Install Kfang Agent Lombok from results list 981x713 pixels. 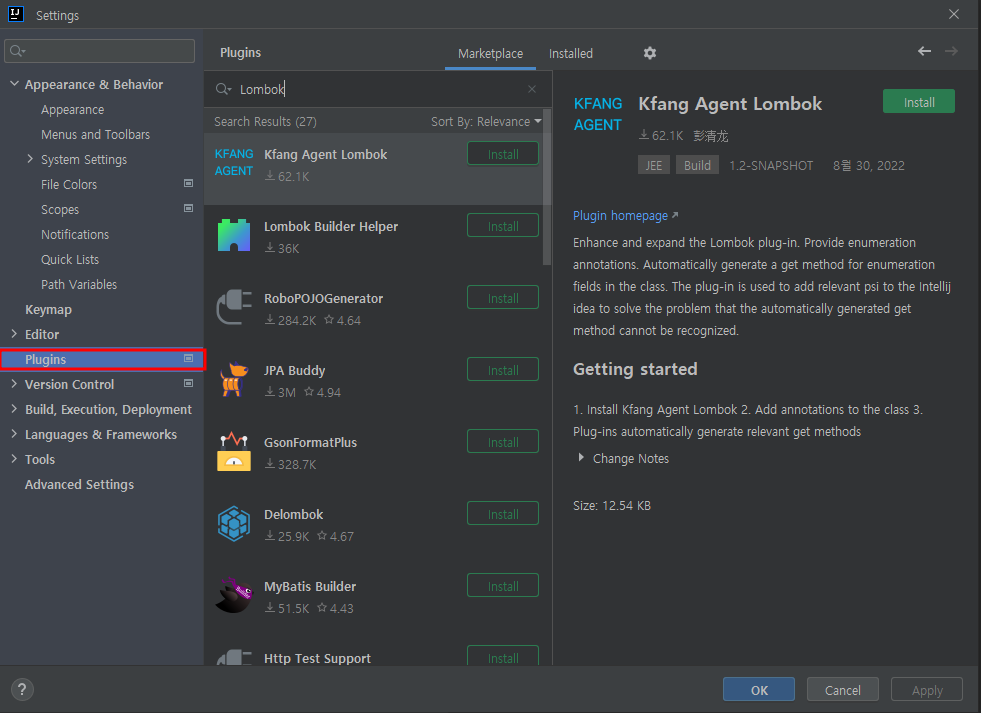click(503, 154)
